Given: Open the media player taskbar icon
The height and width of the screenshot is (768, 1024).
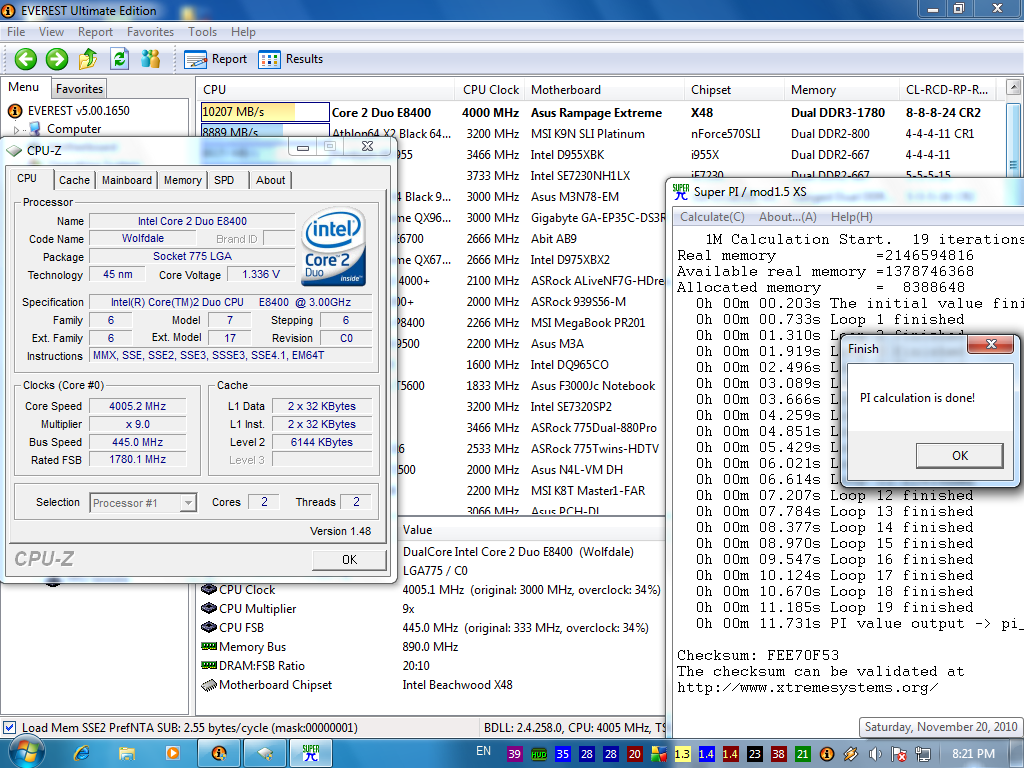Looking at the screenshot, I should pyautogui.click(x=172, y=754).
